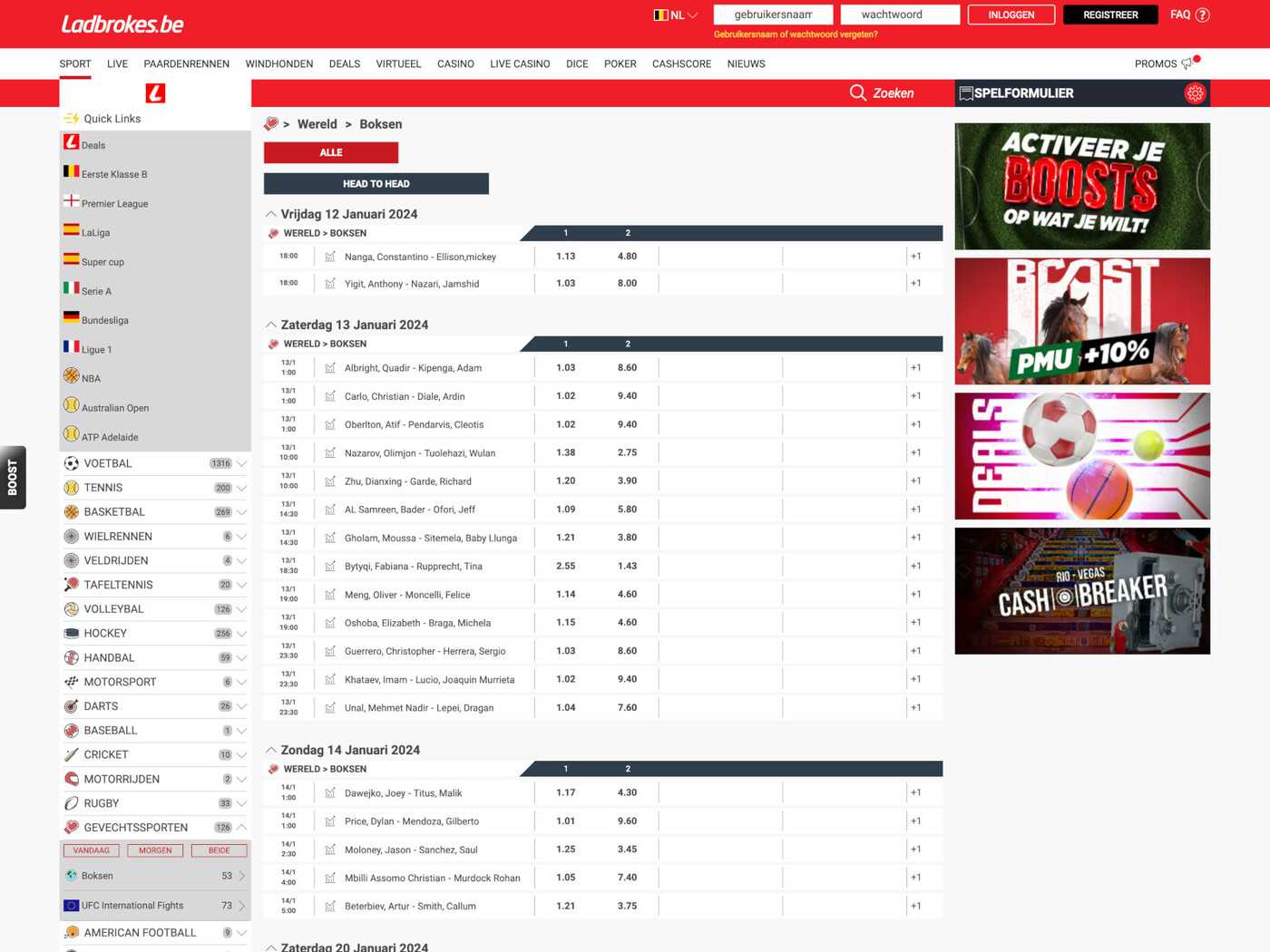Click the REGISTREER button

[x=1110, y=15]
